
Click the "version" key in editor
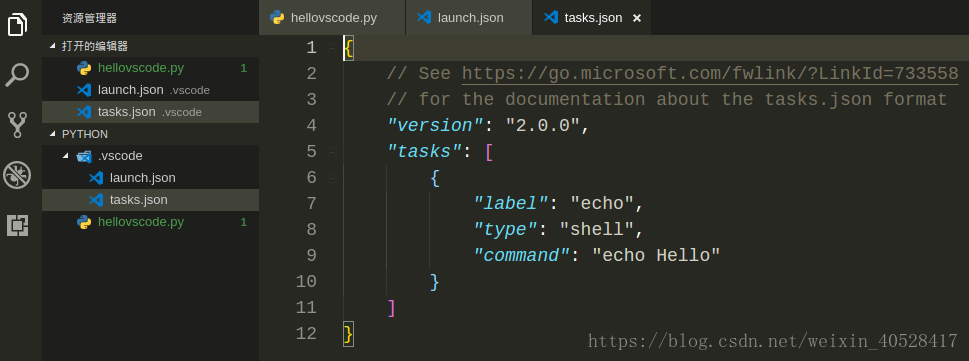[x=435, y=125]
